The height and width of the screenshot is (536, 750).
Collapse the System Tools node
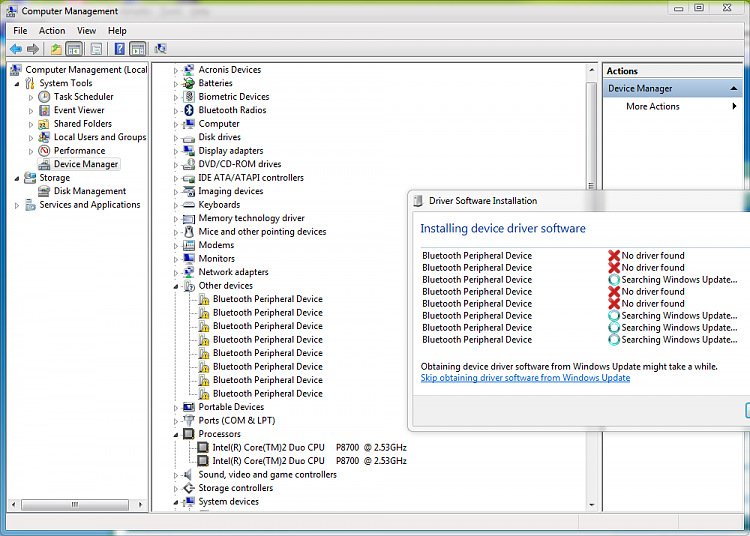17,84
